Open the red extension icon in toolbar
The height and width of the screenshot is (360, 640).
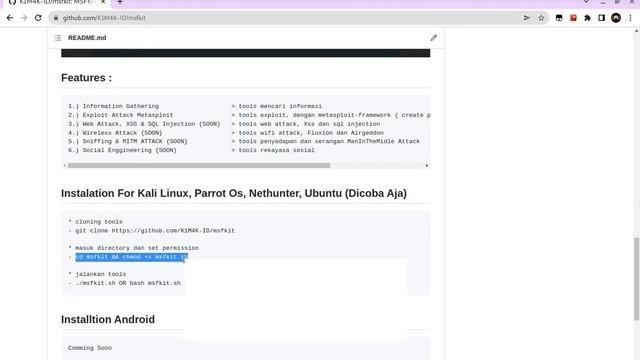tap(573, 18)
